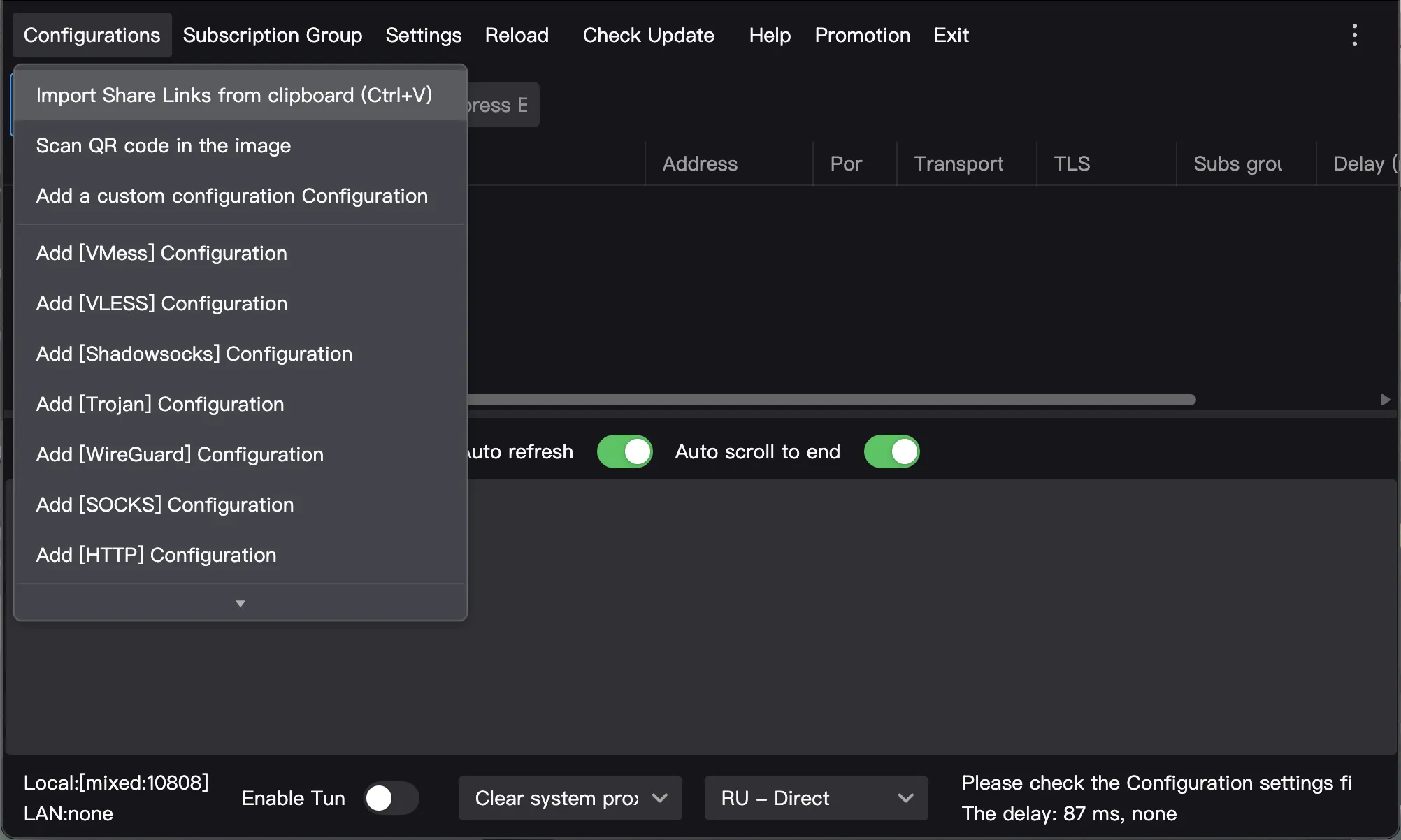Select Import Share Links from clipboard
1401x840 pixels.
[x=234, y=95]
